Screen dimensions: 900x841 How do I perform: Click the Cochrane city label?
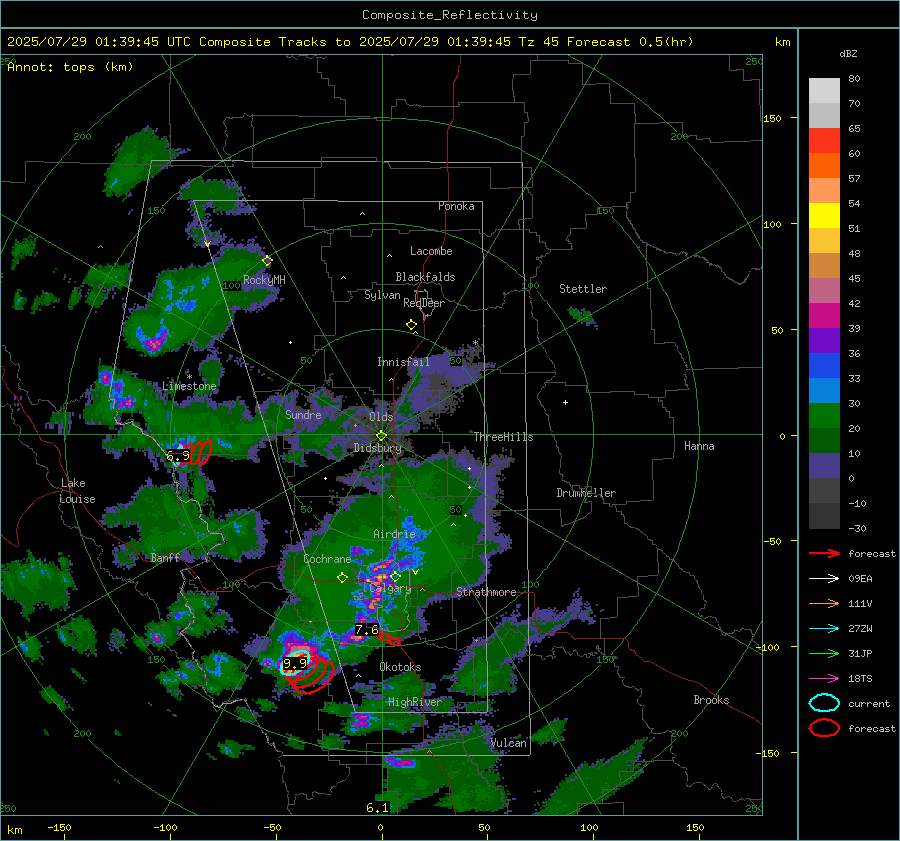coord(327,559)
